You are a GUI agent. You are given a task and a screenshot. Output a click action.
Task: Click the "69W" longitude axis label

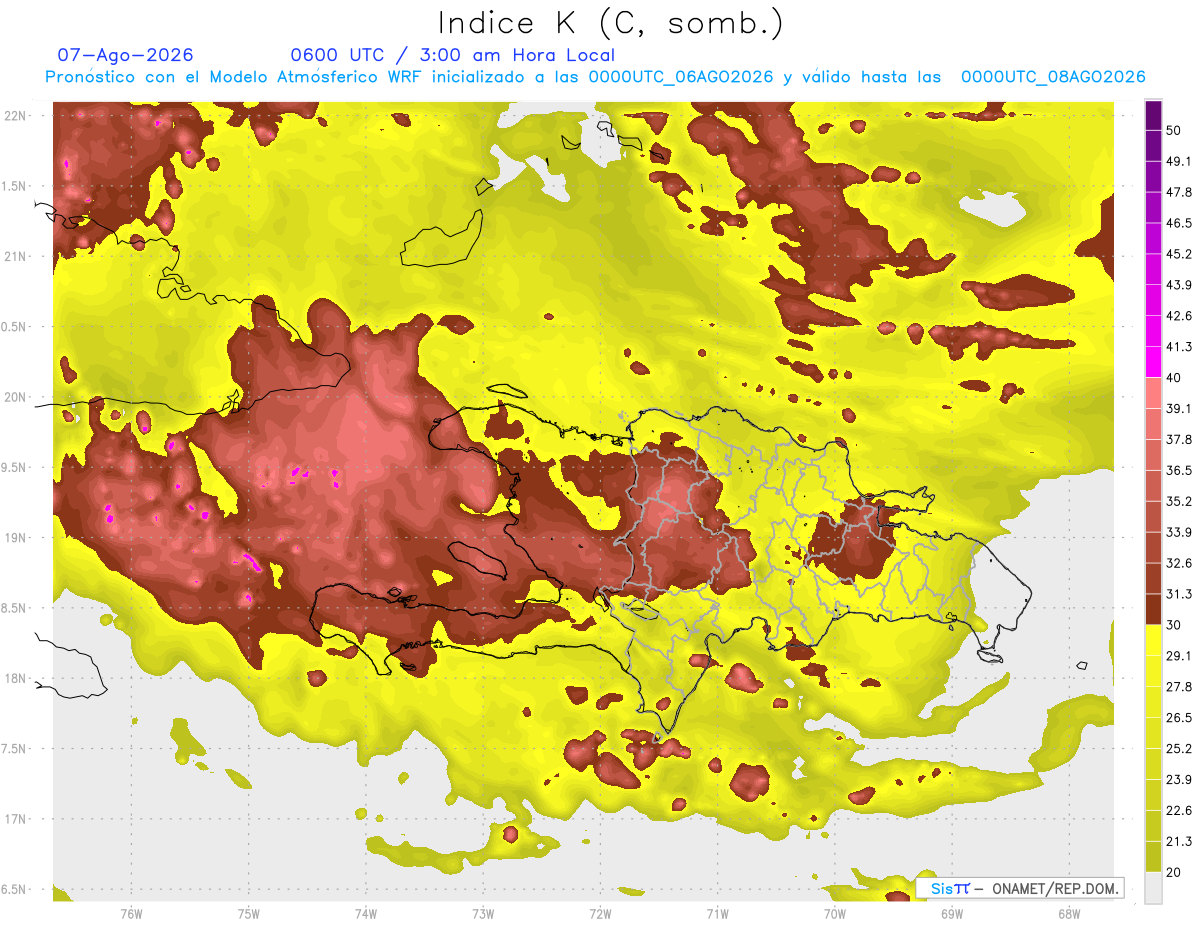[x=952, y=915]
